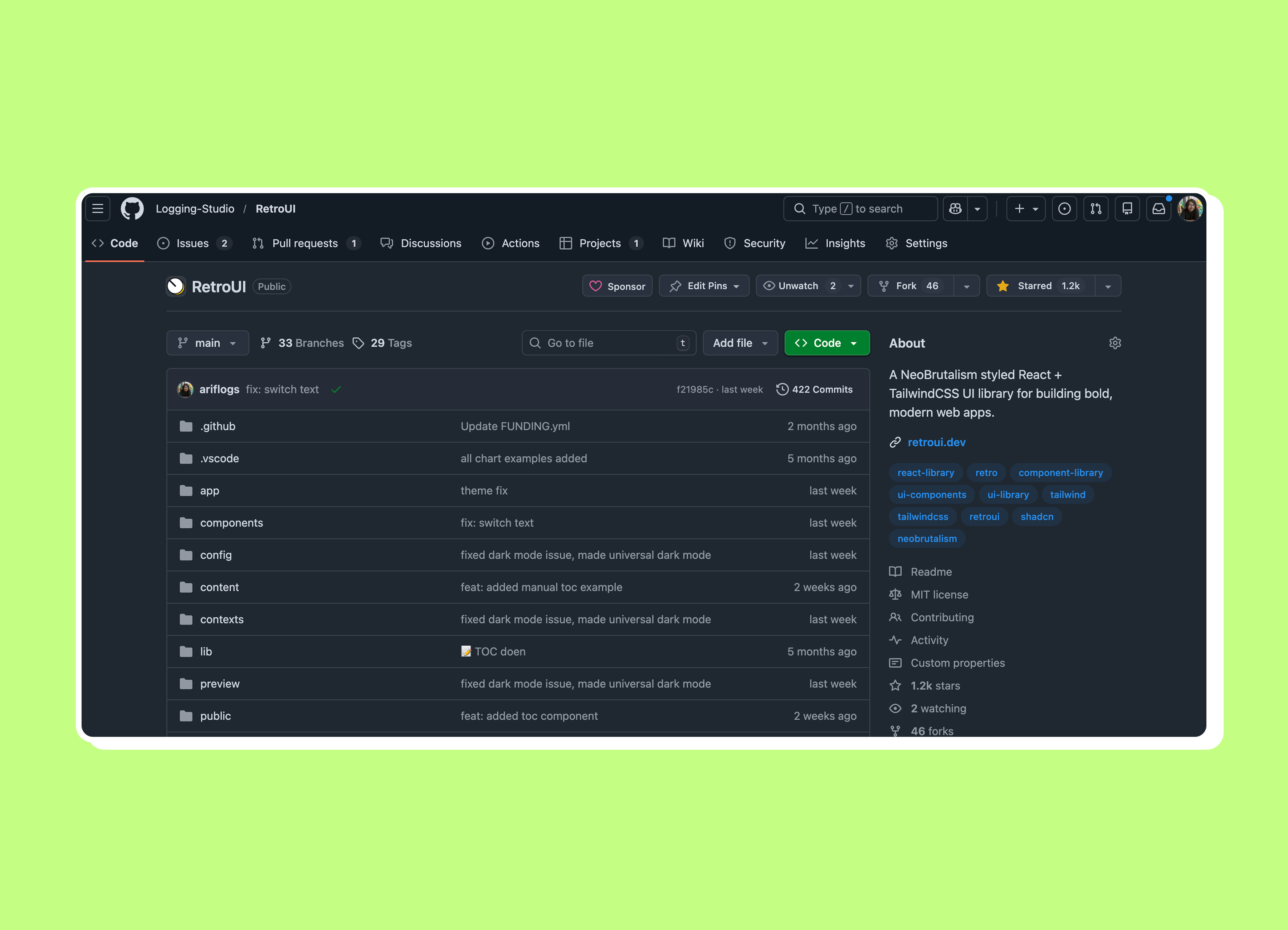Open the app folder

pyautogui.click(x=210, y=490)
